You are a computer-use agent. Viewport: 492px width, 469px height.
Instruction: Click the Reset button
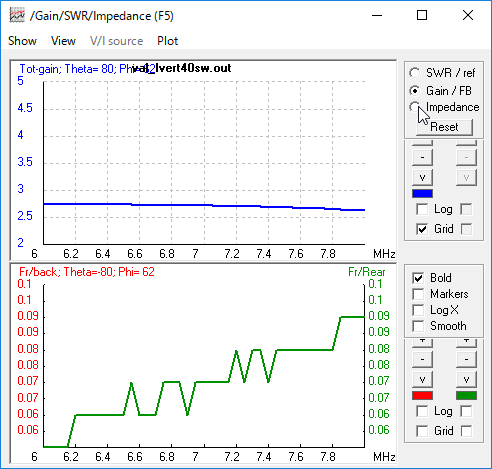(444, 127)
